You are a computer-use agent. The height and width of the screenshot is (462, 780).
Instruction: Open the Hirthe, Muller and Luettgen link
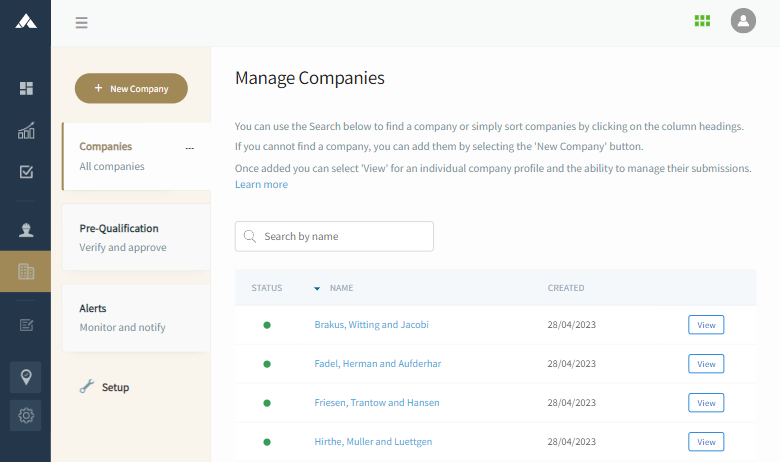373,442
